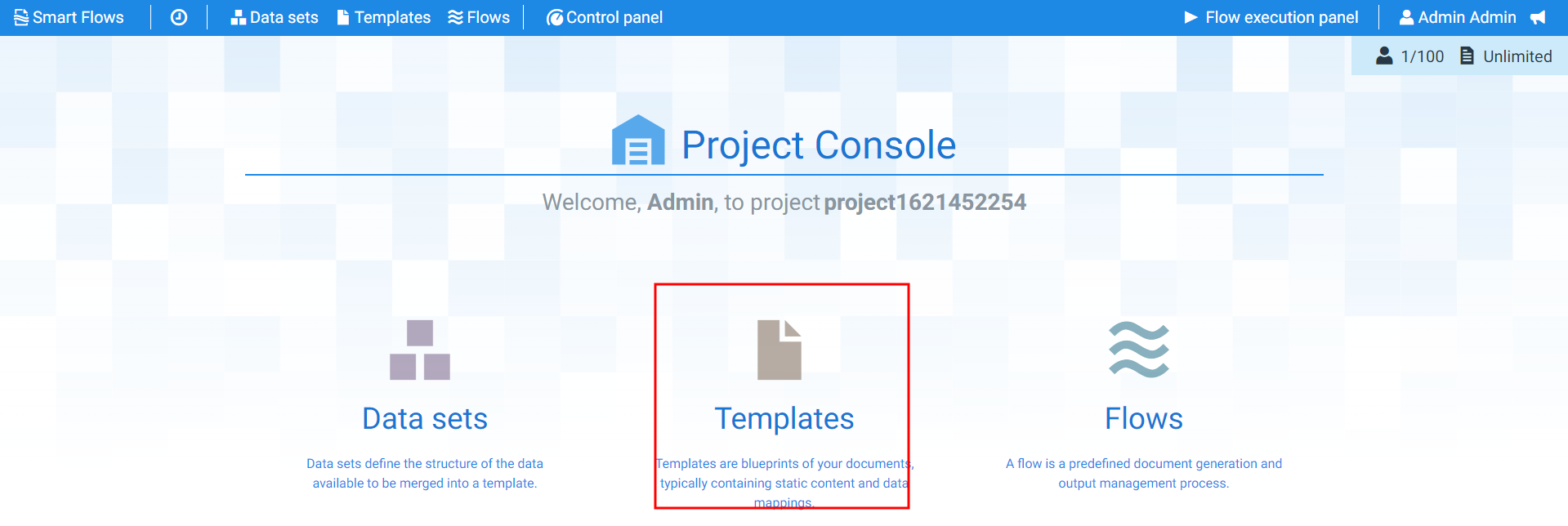
Task: Click the Flows description text
Action: pyautogui.click(x=1144, y=473)
